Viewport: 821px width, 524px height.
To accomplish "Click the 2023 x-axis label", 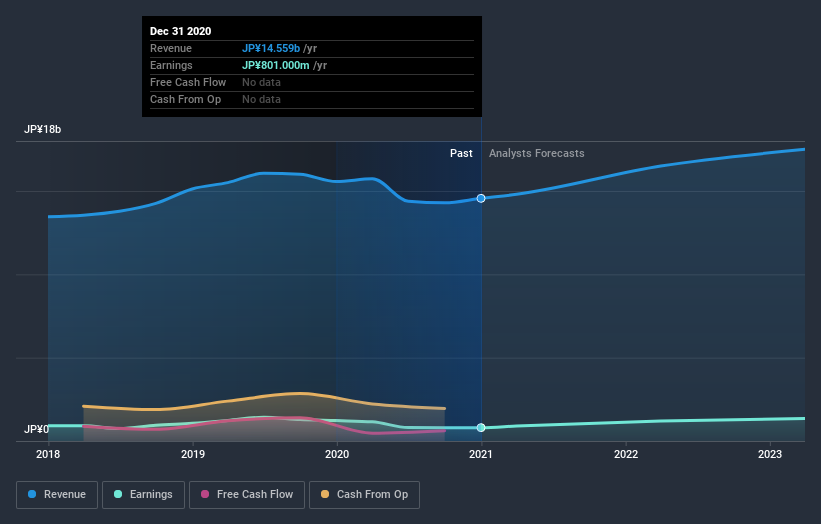I will 770,454.
